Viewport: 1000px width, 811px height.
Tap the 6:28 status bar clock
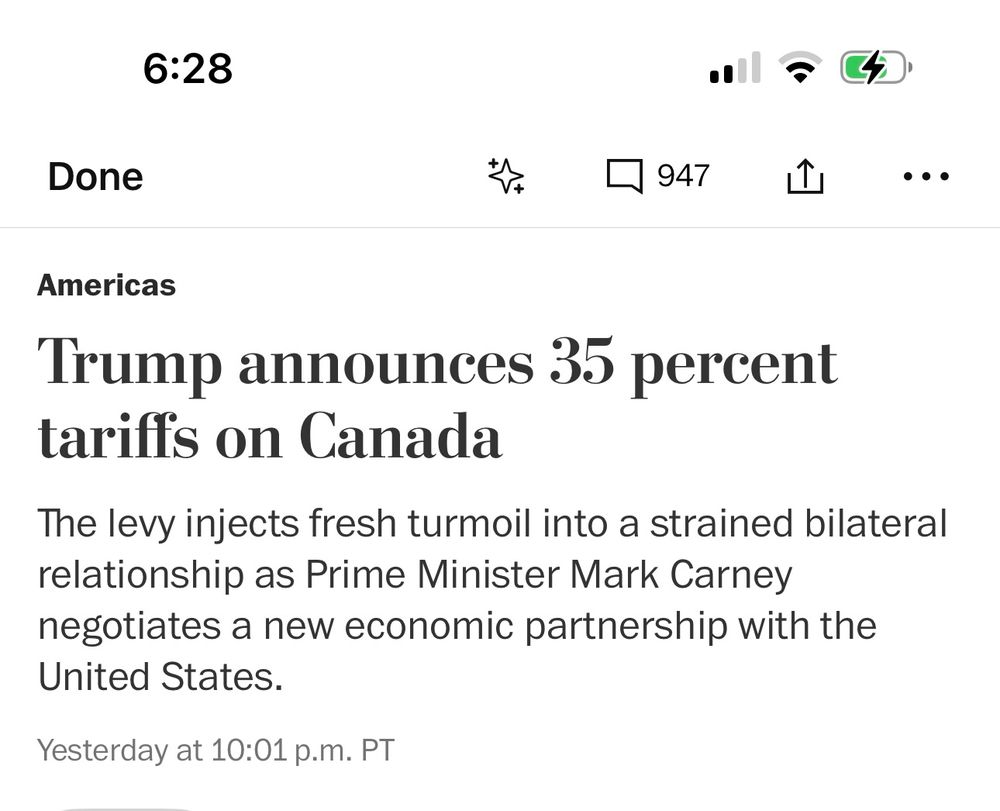[x=188, y=69]
